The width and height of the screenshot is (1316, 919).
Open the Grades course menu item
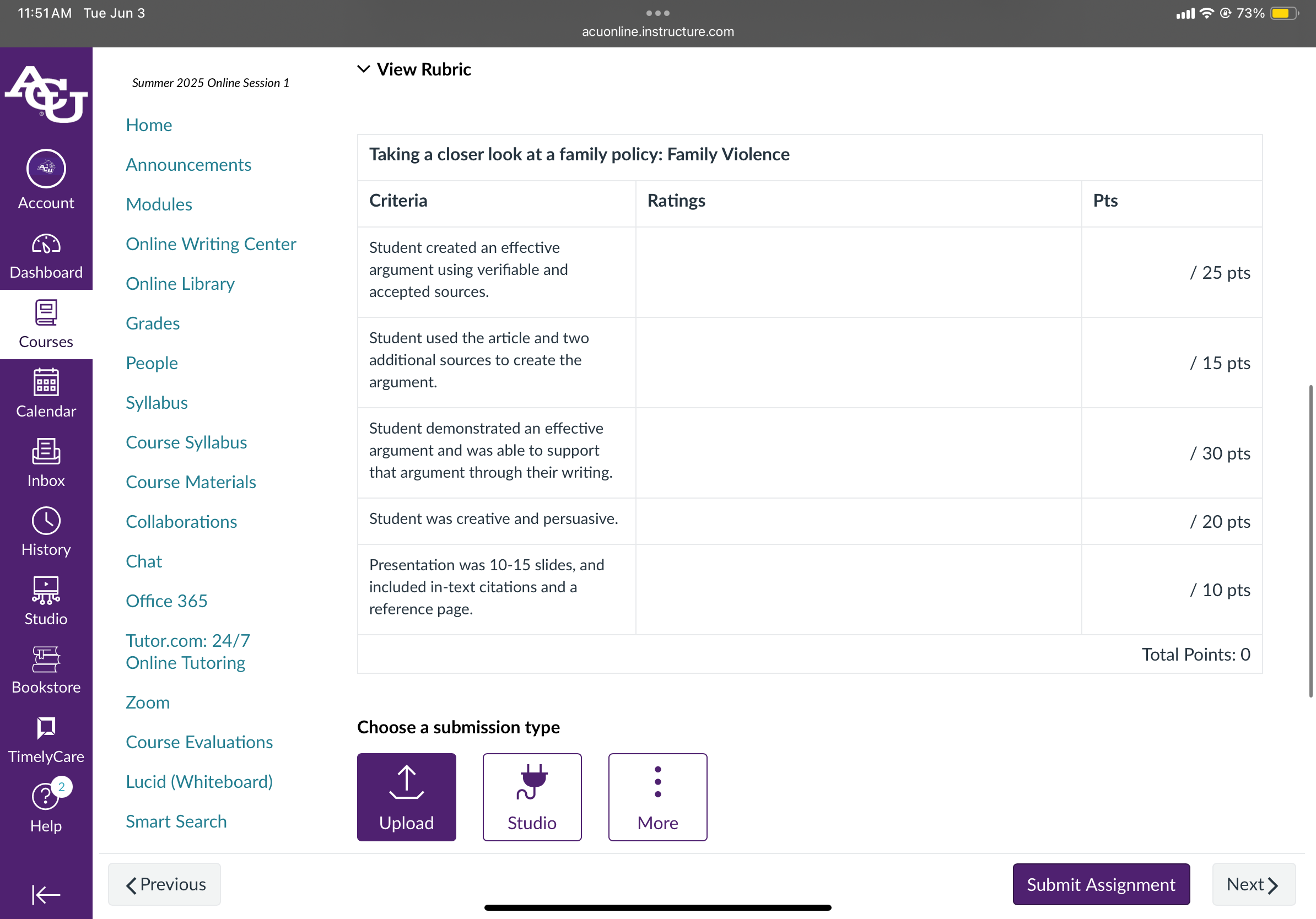pyautogui.click(x=153, y=323)
